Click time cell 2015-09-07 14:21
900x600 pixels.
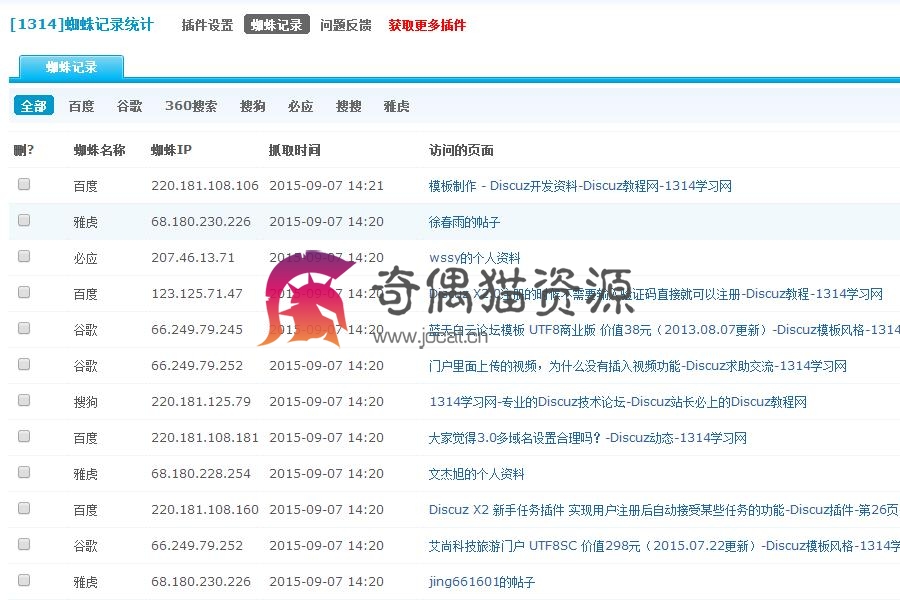(x=326, y=186)
